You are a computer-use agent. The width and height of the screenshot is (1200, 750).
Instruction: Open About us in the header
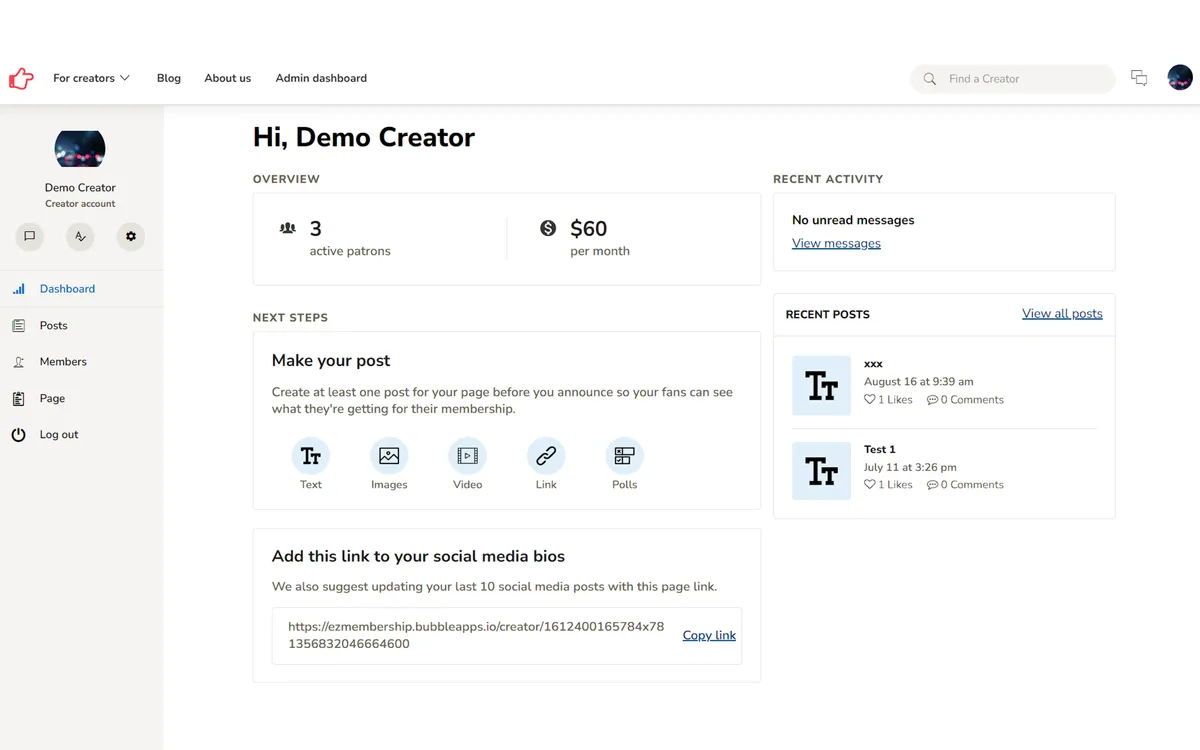228,78
